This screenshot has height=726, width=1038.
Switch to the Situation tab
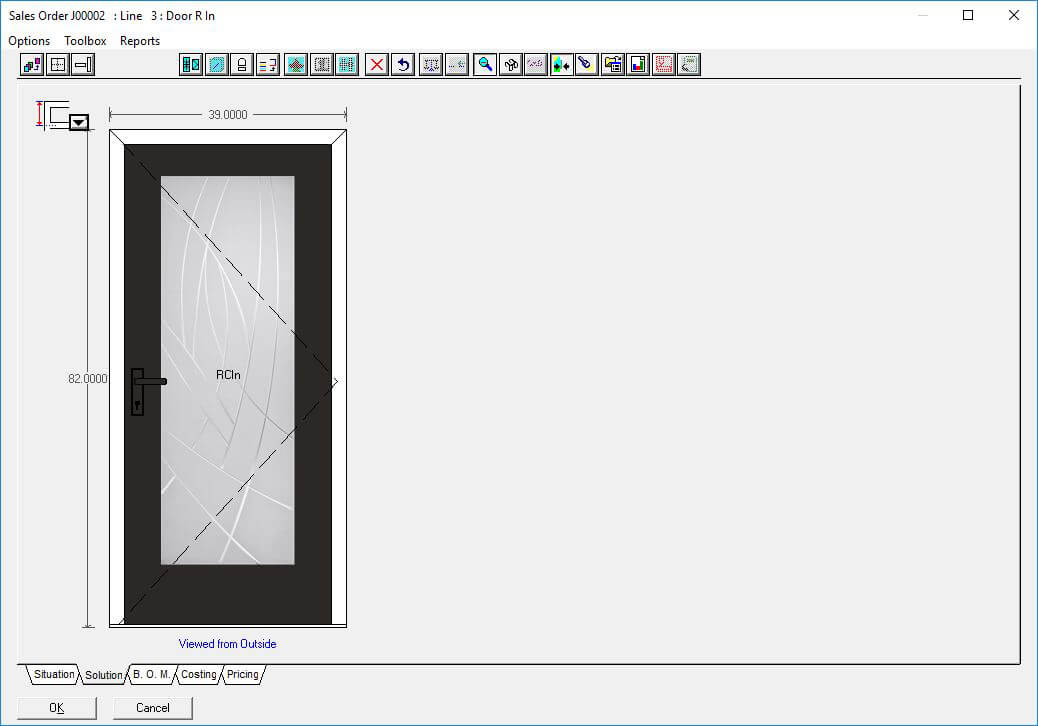coord(54,675)
